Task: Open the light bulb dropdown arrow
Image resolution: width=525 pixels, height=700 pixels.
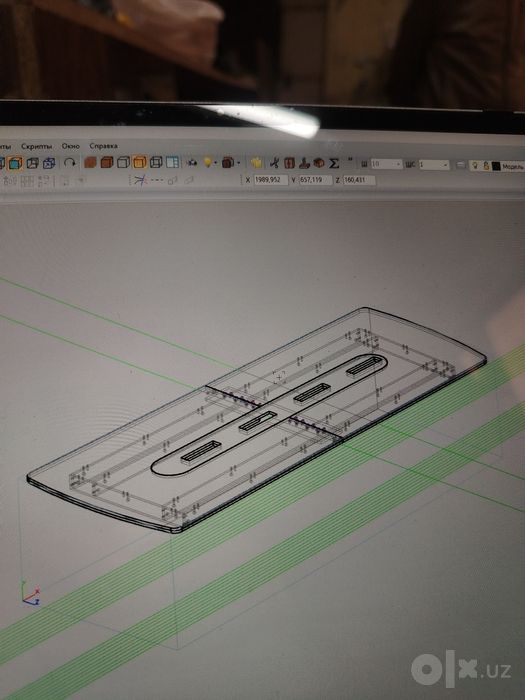Action: coord(215,163)
